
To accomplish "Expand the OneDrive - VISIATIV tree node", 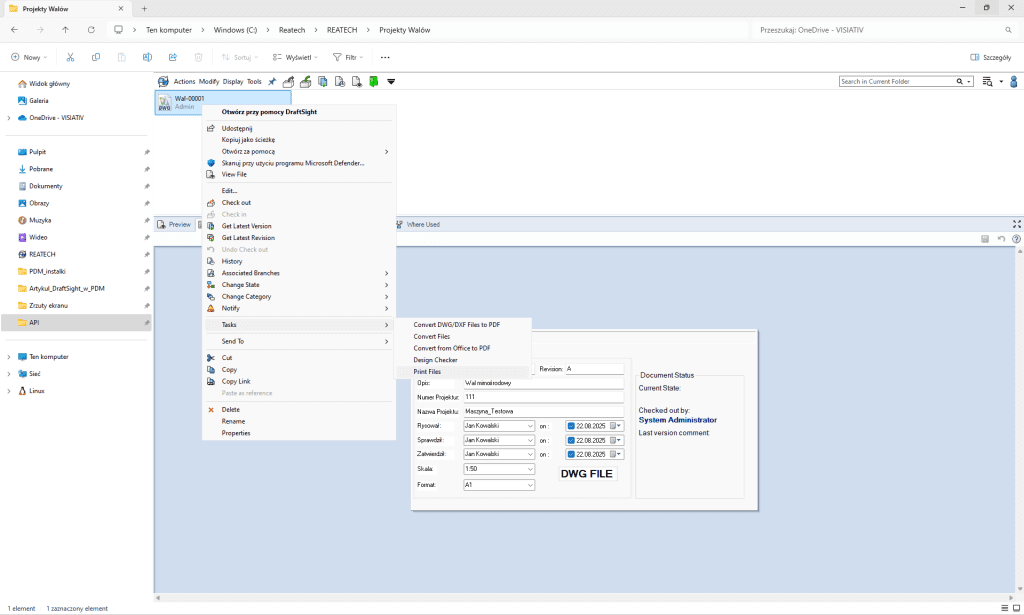I will (8, 118).
